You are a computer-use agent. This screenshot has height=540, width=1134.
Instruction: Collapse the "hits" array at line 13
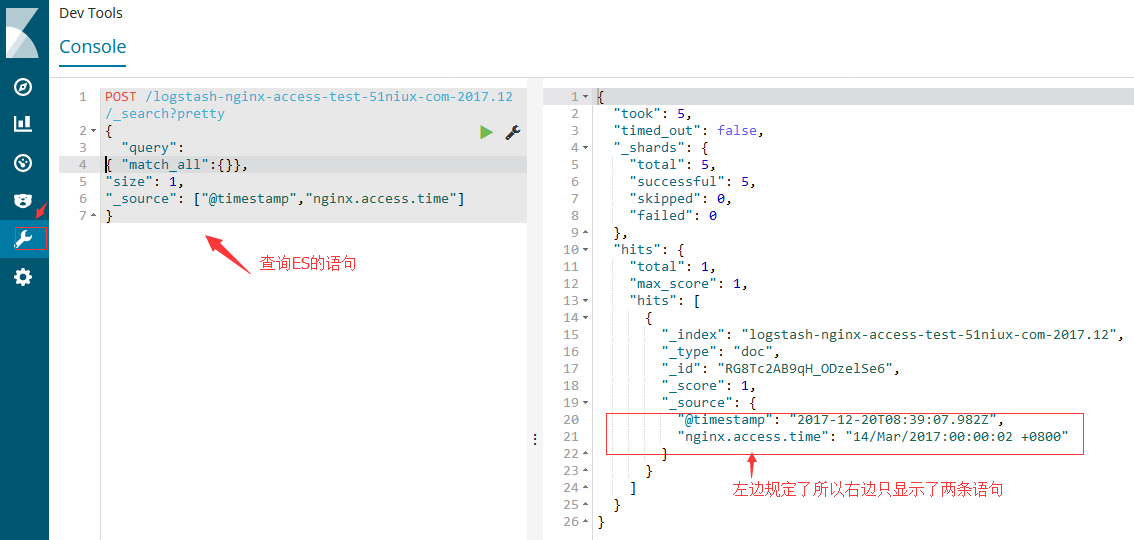[x=585, y=301]
